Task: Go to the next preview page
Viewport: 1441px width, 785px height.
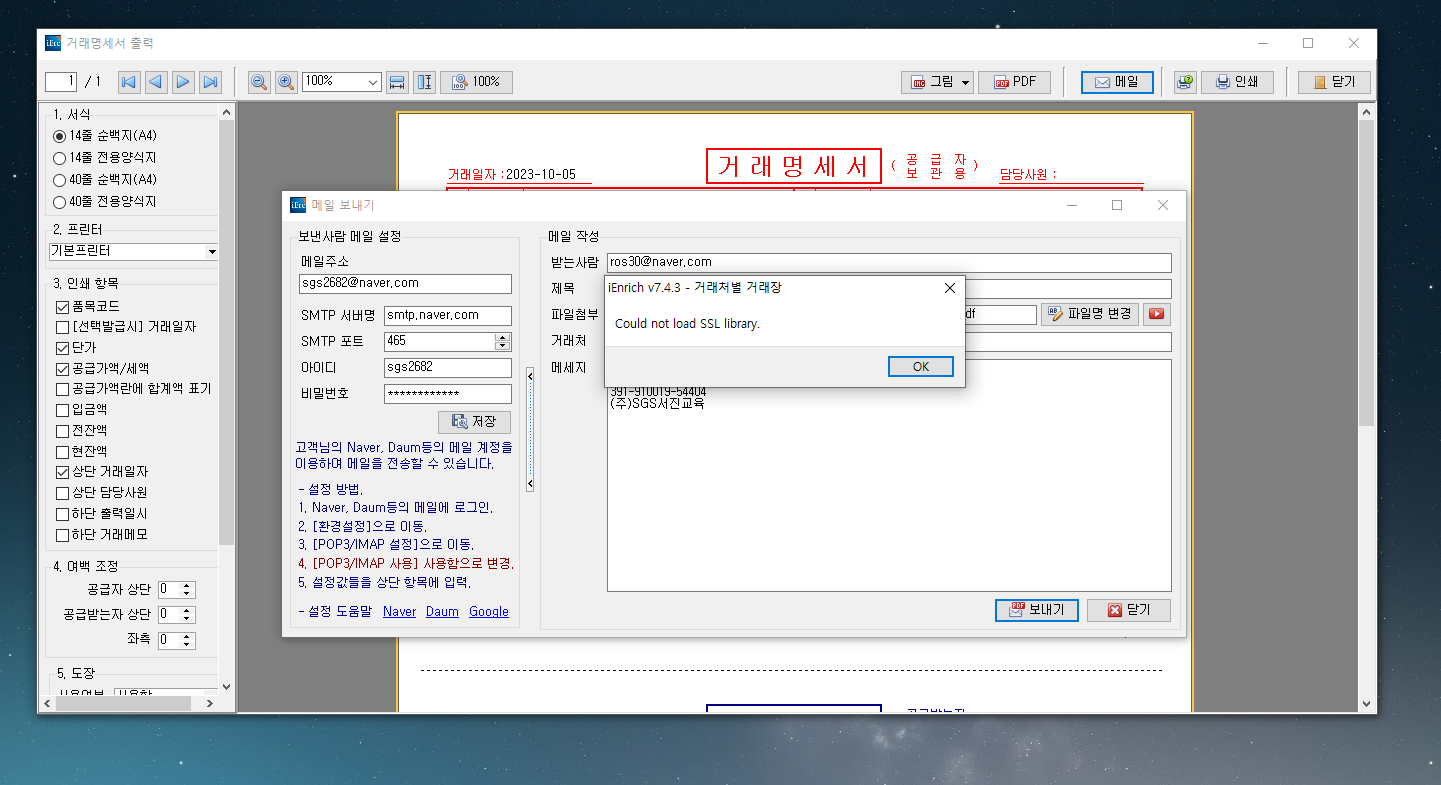Action: (183, 82)
